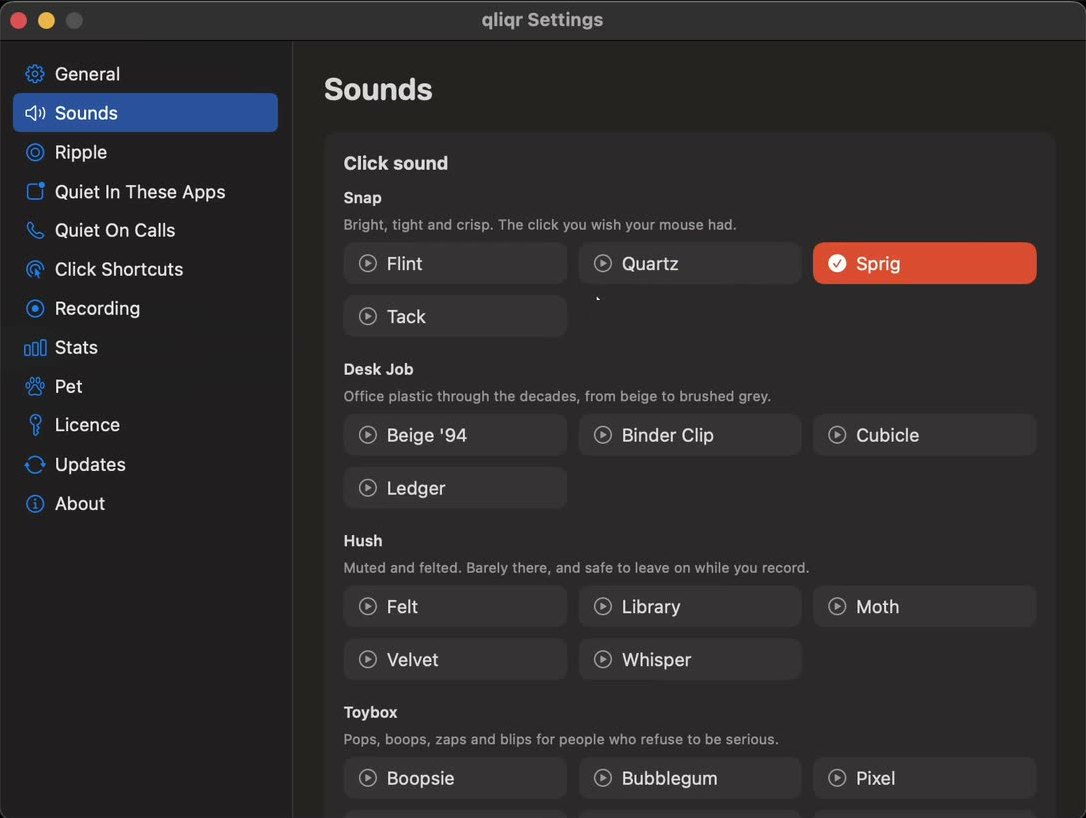Select the active Sprig click sound

point(925,263)
